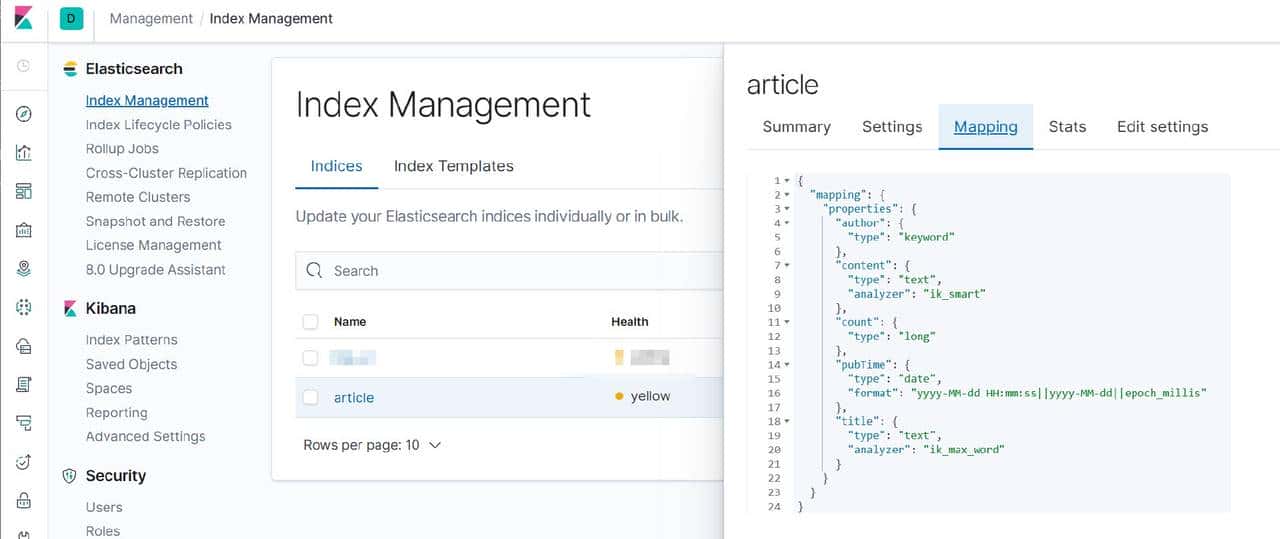Switch to the Settings tab of article
The width and height of the screenshot is (1280, 539).
(x=891, y=127)
